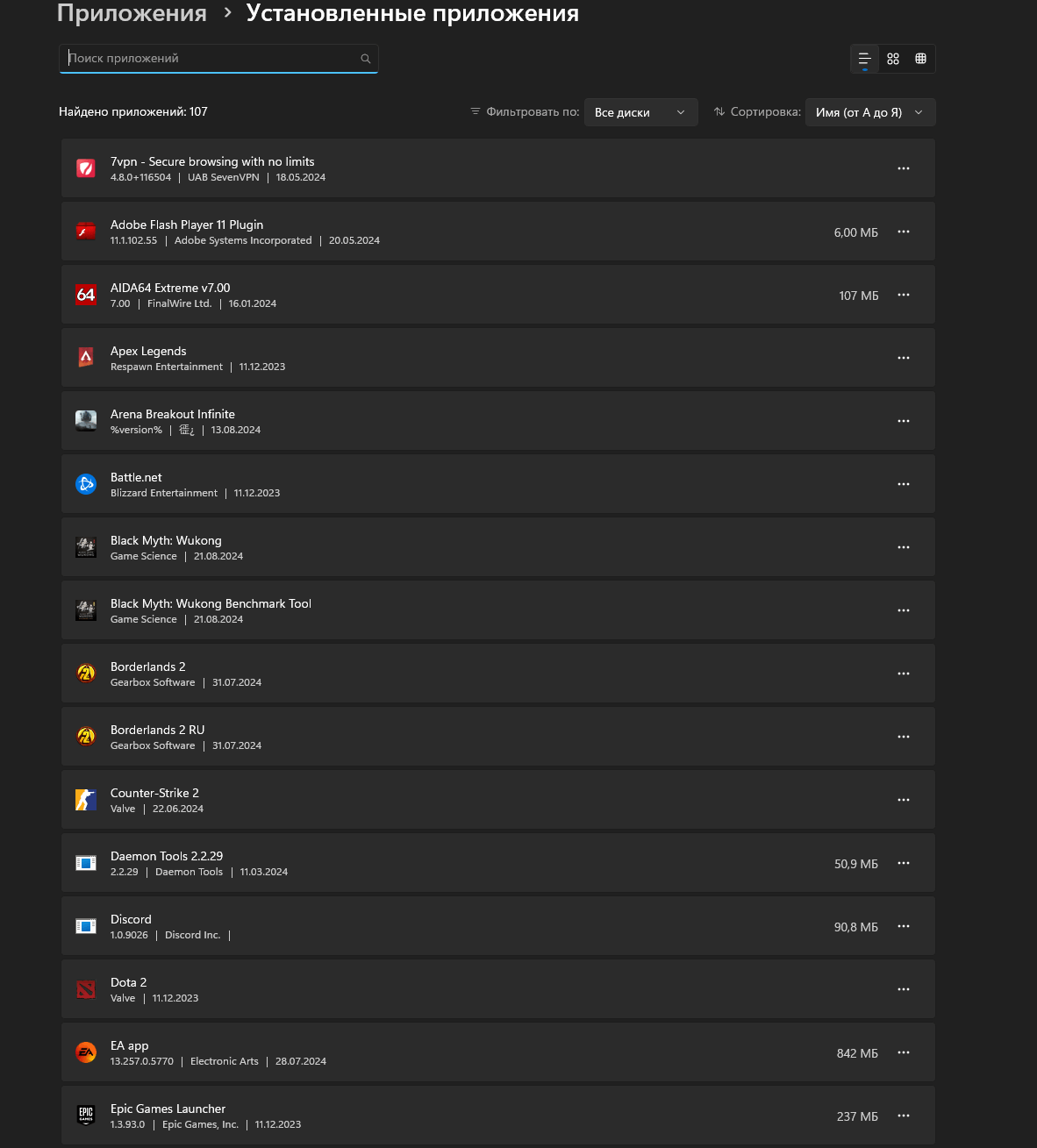Click '842 МБ' size of EA app
The height and width of the screenshot is (1148, 1037).
(857, 1053)
